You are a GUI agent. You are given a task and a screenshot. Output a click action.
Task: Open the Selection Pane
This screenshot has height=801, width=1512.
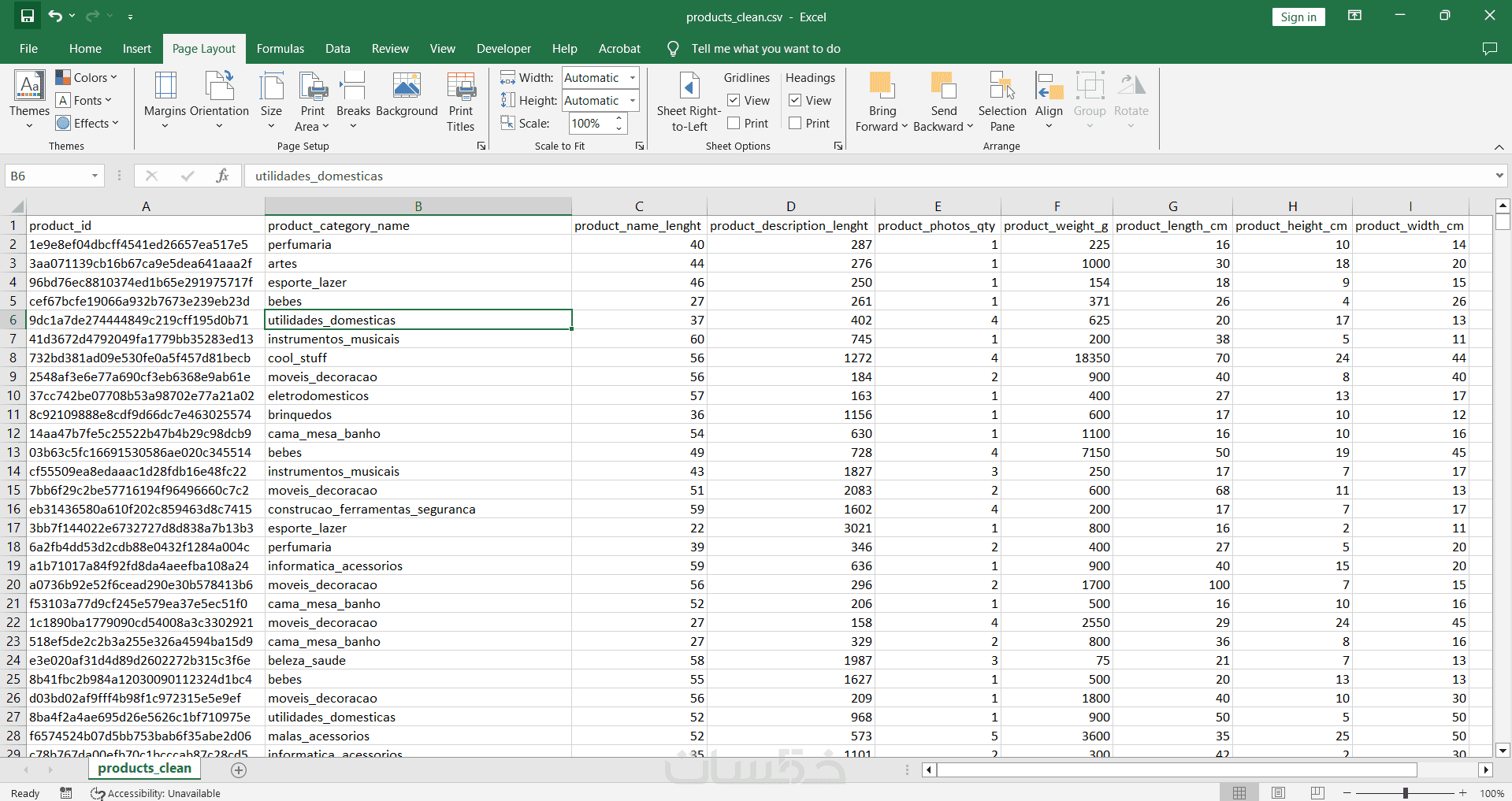(x=1001, y=99)
